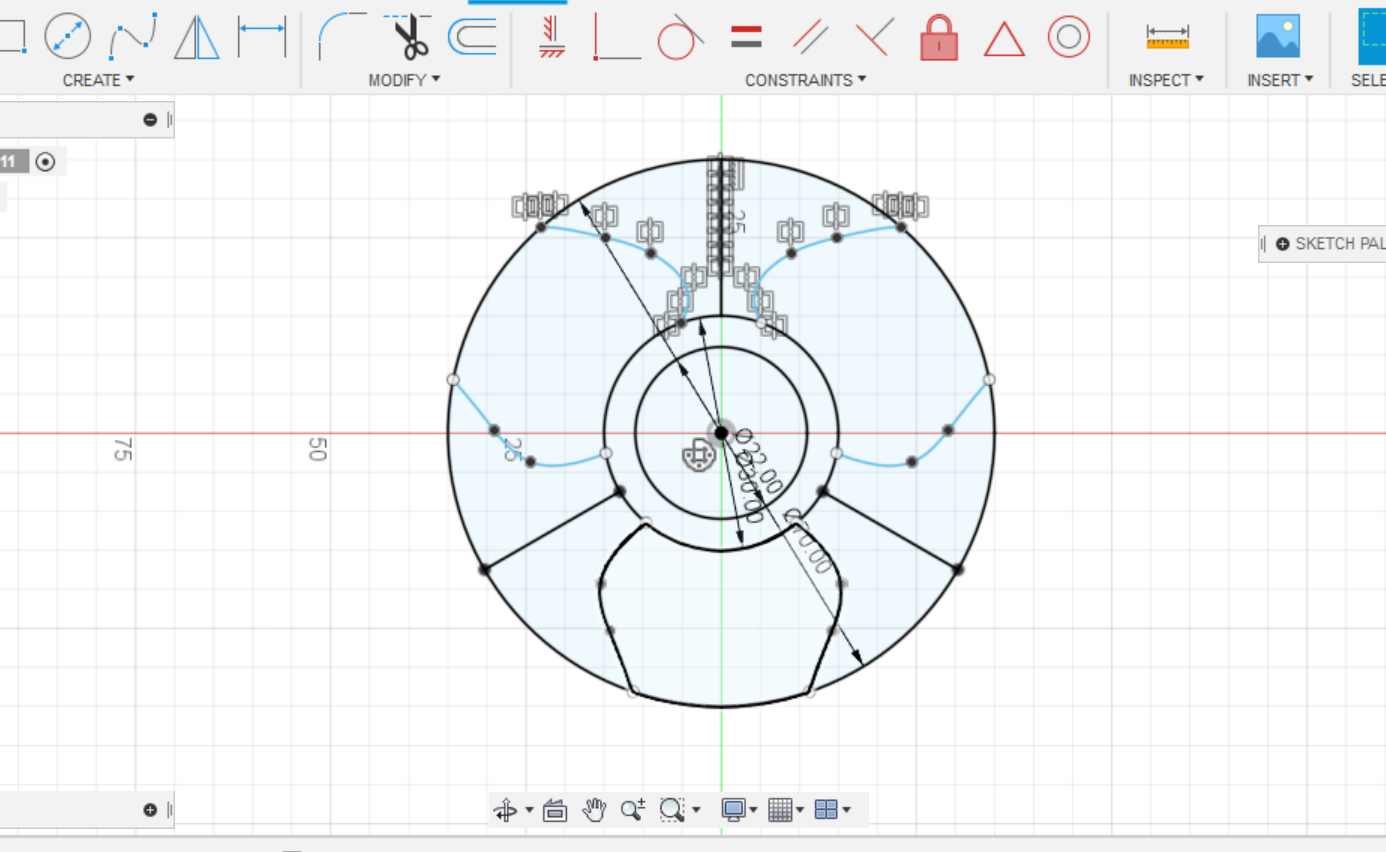Screen dimensions: 1386x852
Task: Expand the Grid settings arrow
Action: point(800,810)
